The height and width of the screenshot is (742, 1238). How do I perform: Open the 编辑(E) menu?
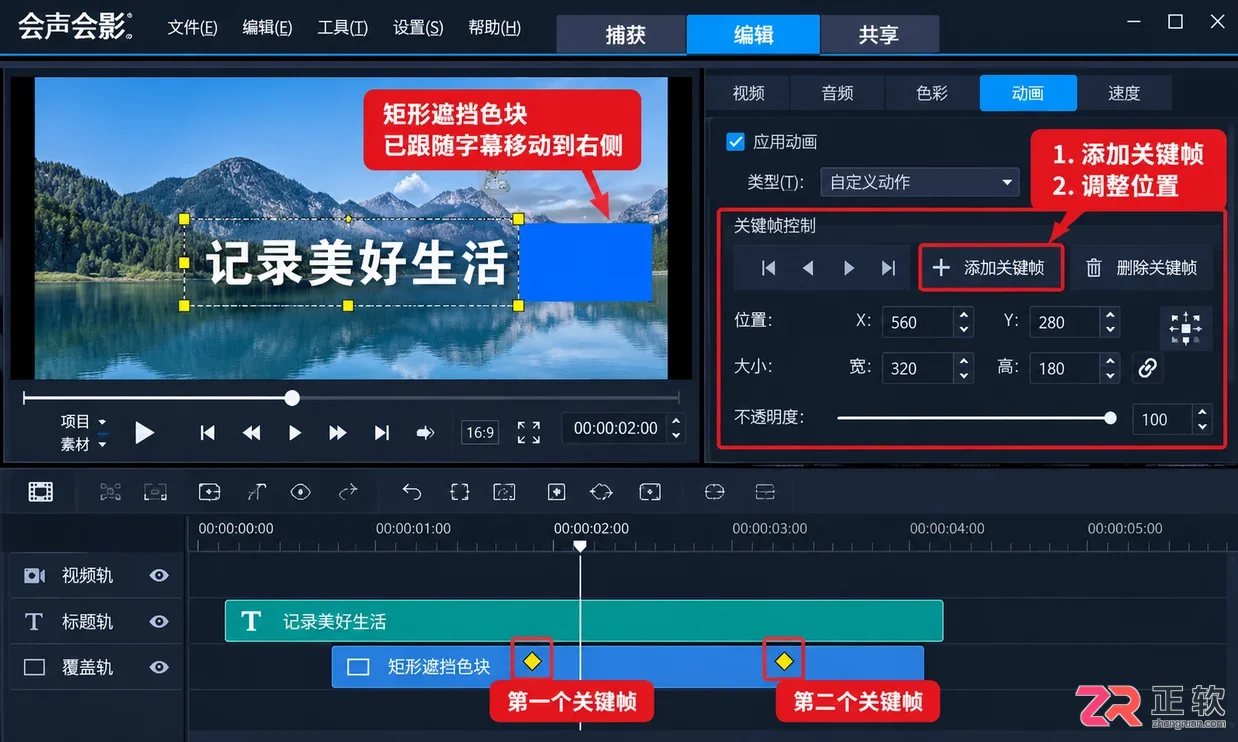(x=267, y=28)
